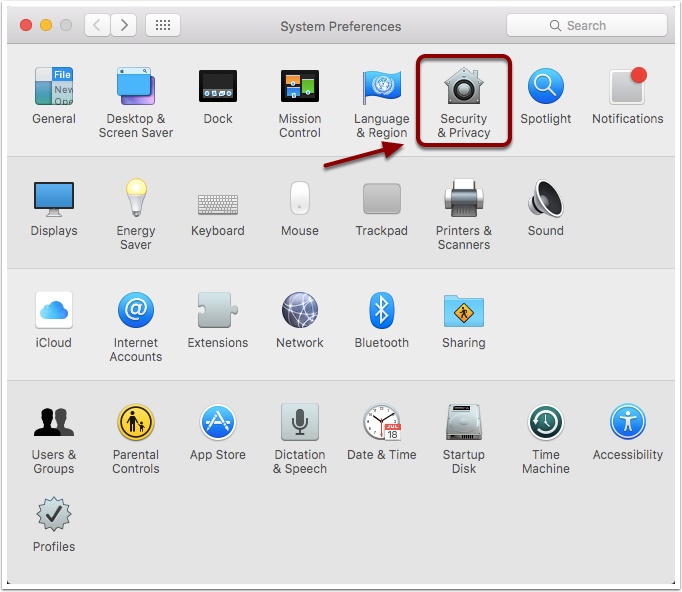
Task: Open the General preferences pane
Action: pyautogui.click(x=54, y=86)
